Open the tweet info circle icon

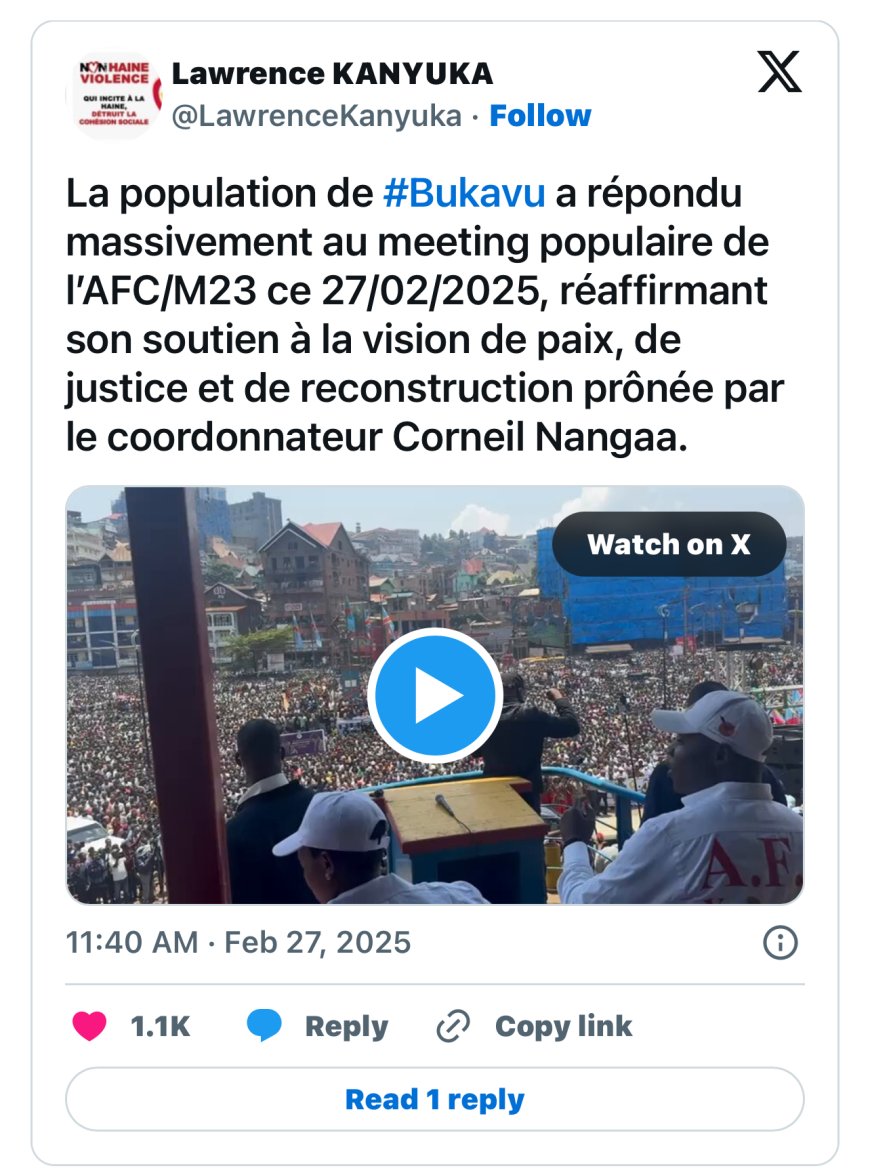(x=780, y=942)
